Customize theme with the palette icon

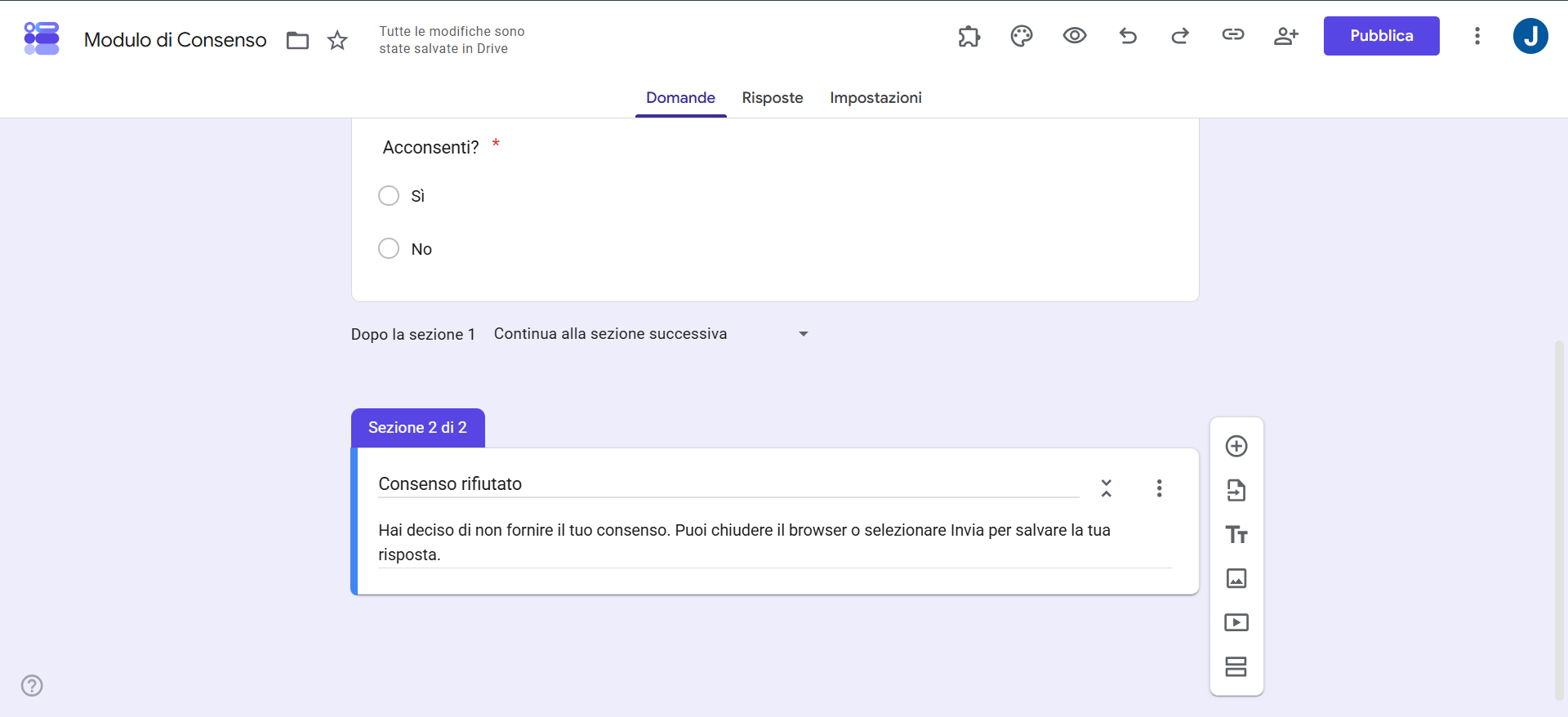(x=1022, y=36)
